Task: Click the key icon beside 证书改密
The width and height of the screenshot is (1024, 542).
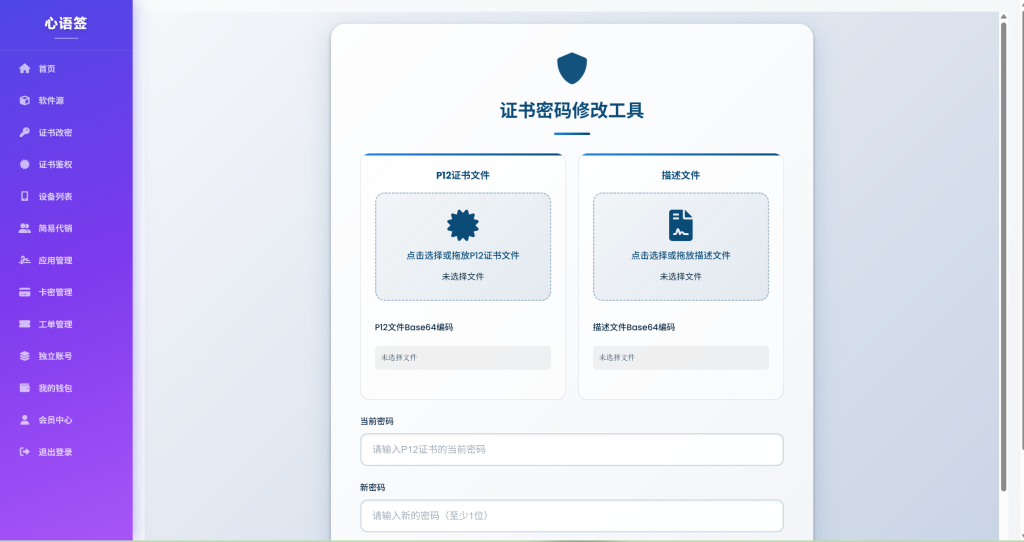Action: (25, 133)
